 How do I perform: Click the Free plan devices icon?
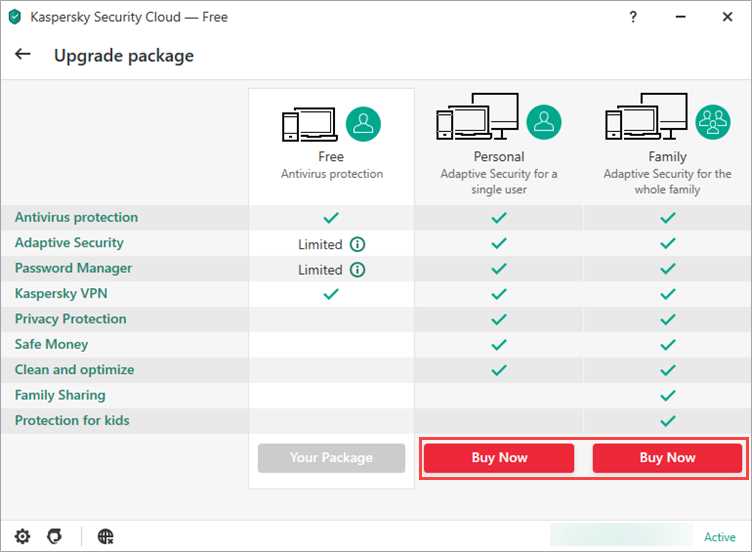point(309,124)
